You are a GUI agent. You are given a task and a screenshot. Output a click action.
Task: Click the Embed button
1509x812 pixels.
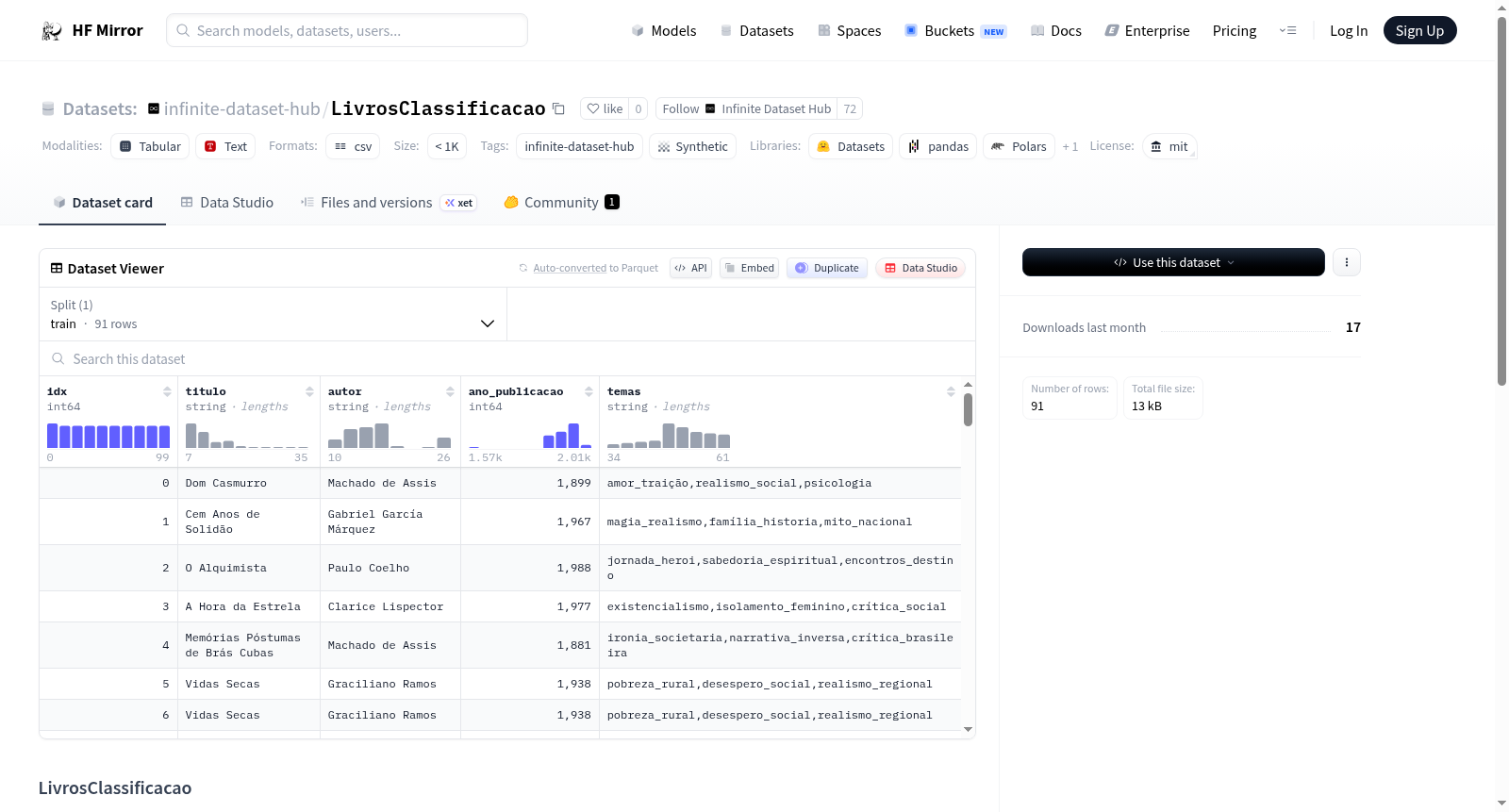(x=749, y=268)
